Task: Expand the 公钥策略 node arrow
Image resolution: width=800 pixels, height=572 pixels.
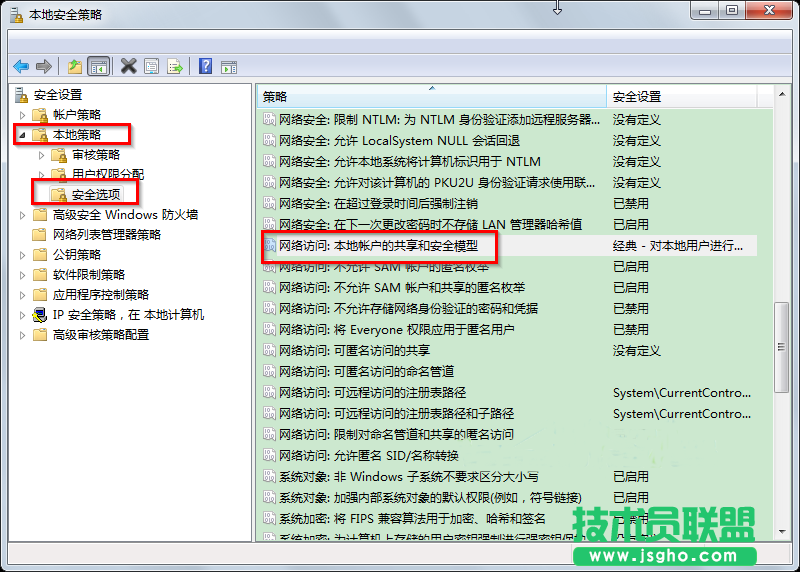Action: pos(22,255)
